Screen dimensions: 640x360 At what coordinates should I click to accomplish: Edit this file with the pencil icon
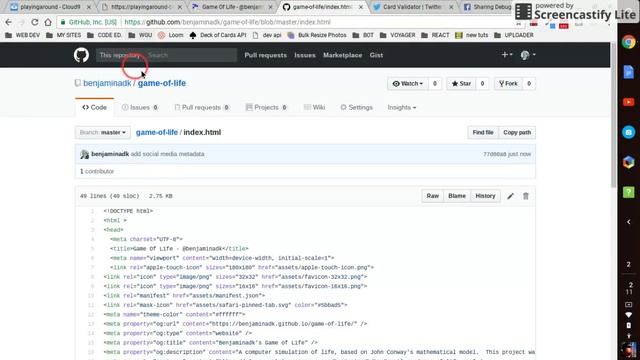tap(510, 196)
